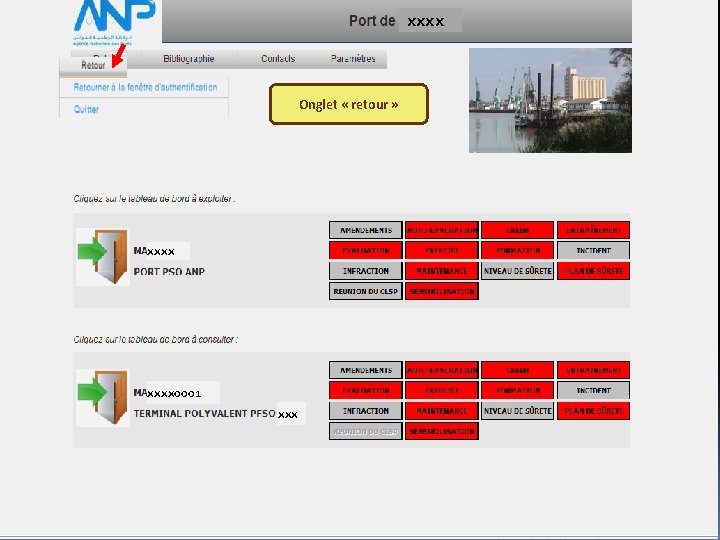Open INCIDENT for TERMINAL POLYVALENT
This screenshot has width=720, height=540.
[593, 391]
